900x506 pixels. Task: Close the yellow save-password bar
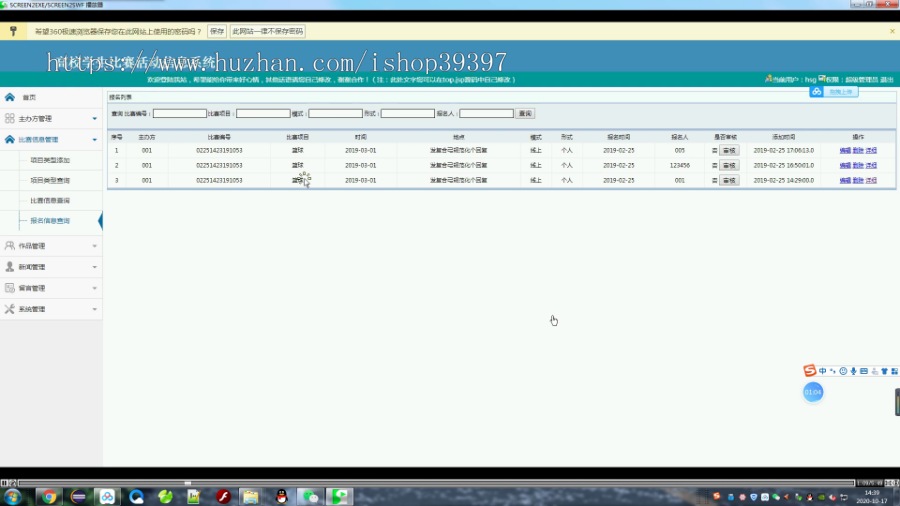coord(892,31)
